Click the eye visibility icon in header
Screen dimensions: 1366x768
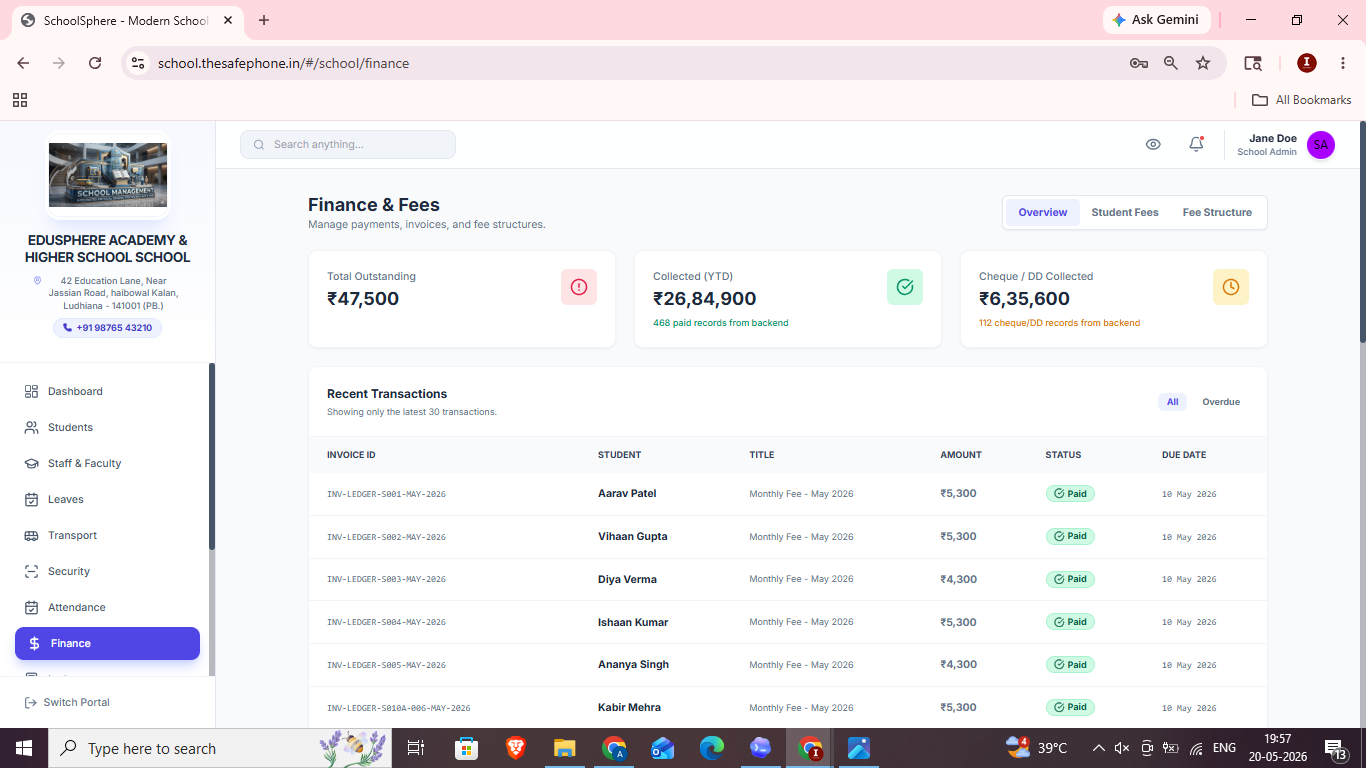(1153, 144)
